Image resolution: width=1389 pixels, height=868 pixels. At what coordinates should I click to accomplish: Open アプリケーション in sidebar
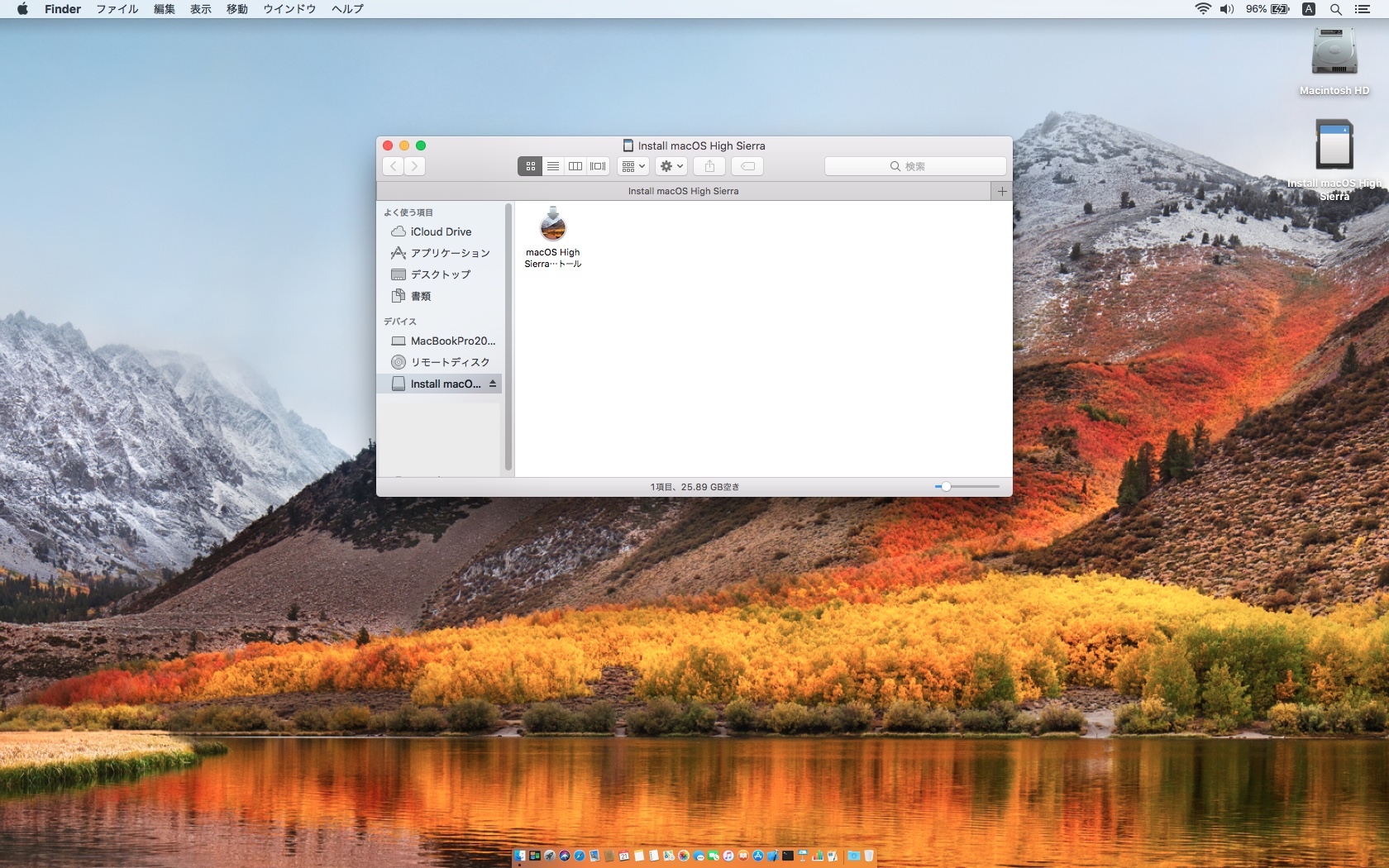pyautogui.click(x=440, y=253)
